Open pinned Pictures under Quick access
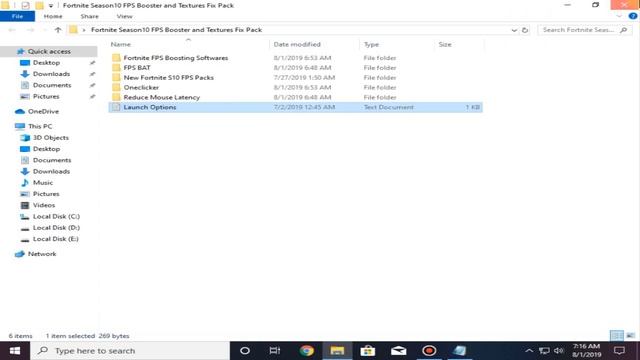The image size is (640, 360). click(46, 96)
